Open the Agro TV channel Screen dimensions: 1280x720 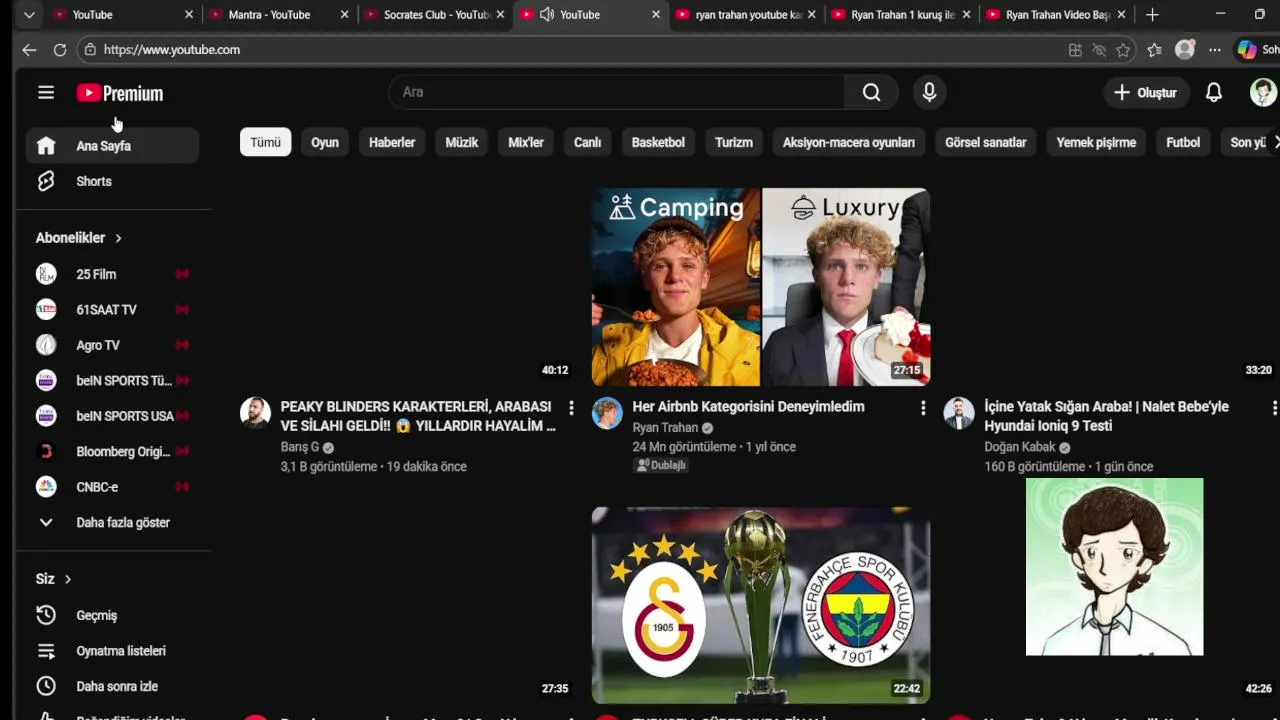pos(113,345)
